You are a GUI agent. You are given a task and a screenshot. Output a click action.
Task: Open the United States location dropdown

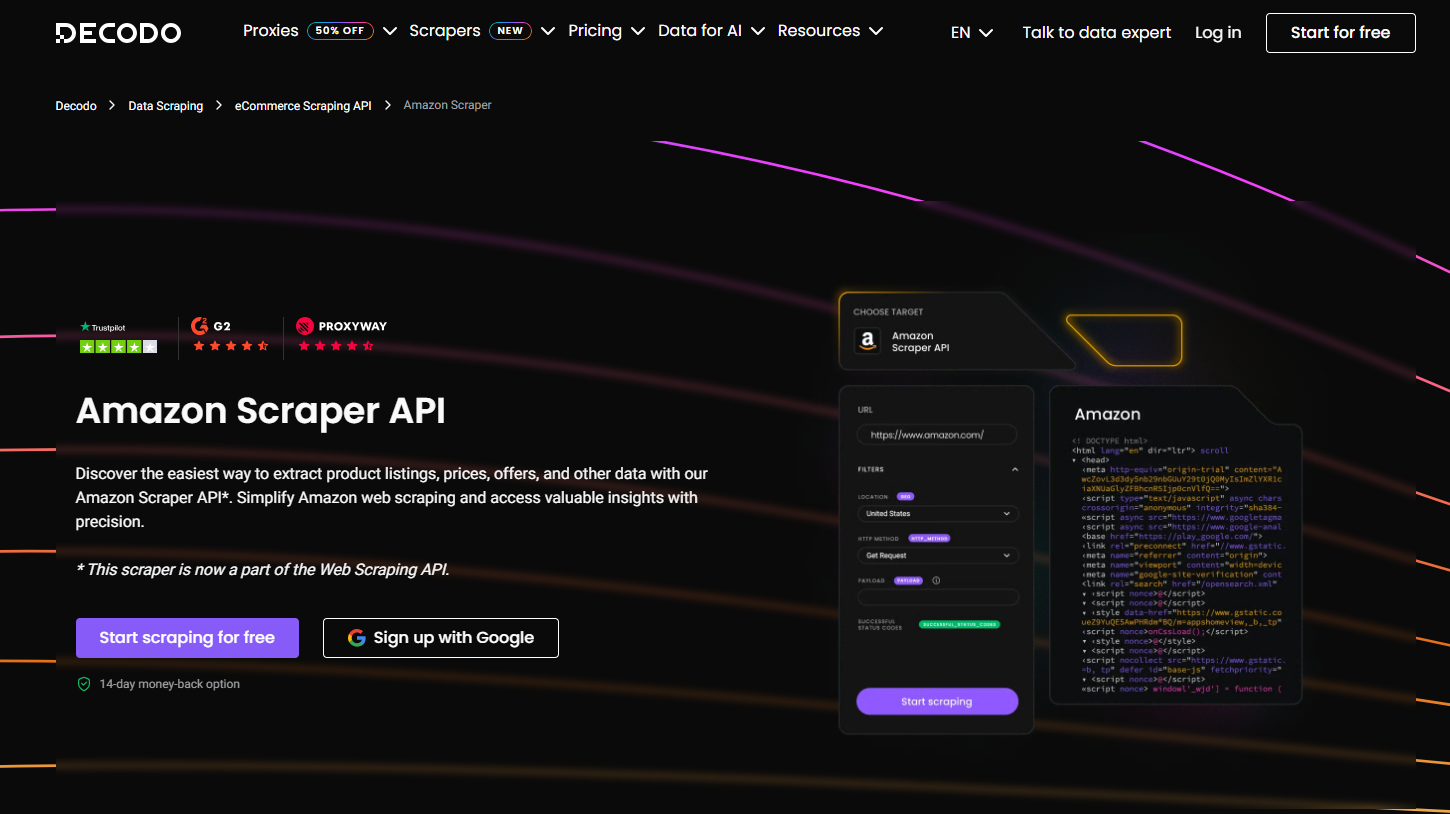[937, 514]
